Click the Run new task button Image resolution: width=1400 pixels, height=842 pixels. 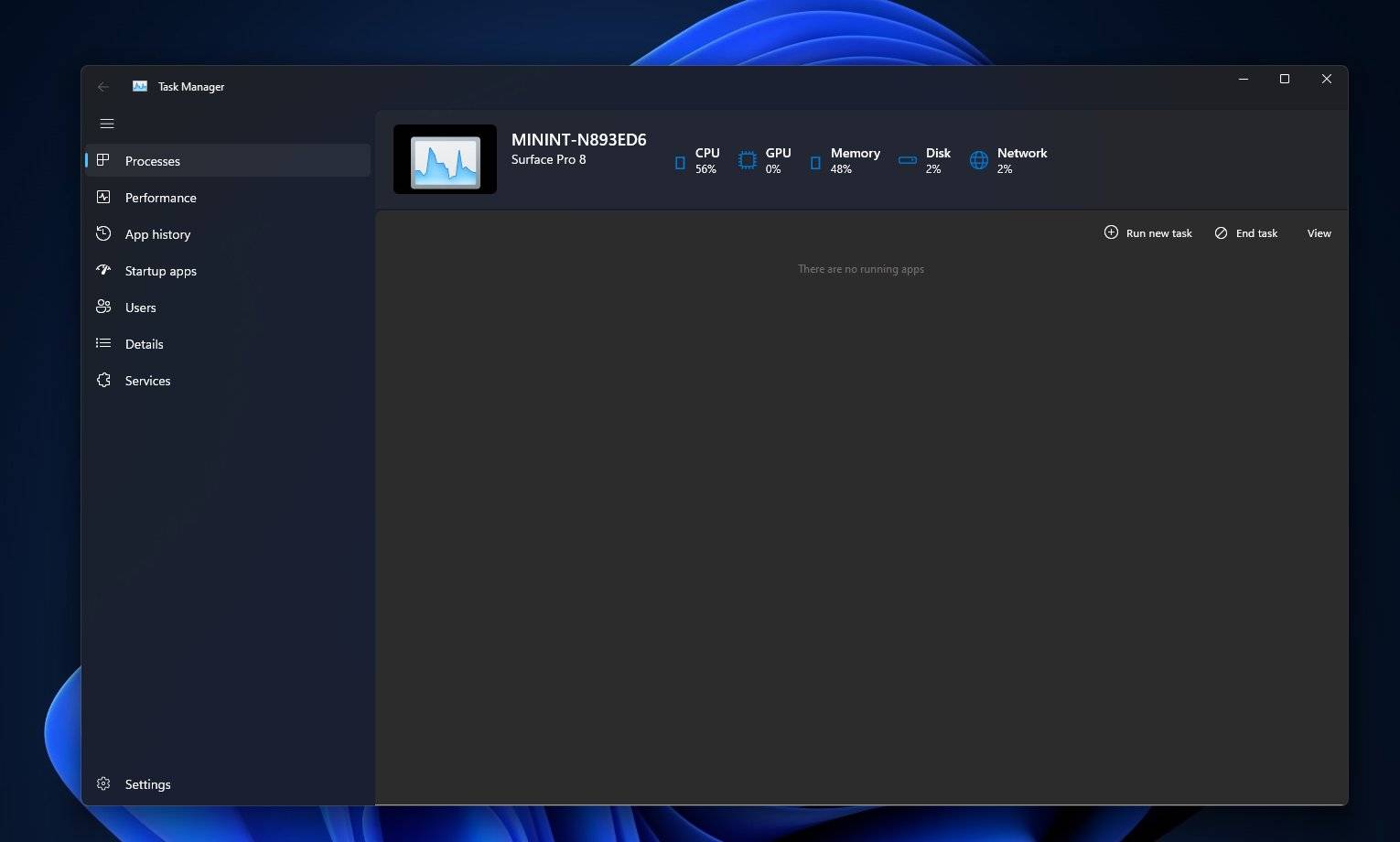pos(1148,232)
